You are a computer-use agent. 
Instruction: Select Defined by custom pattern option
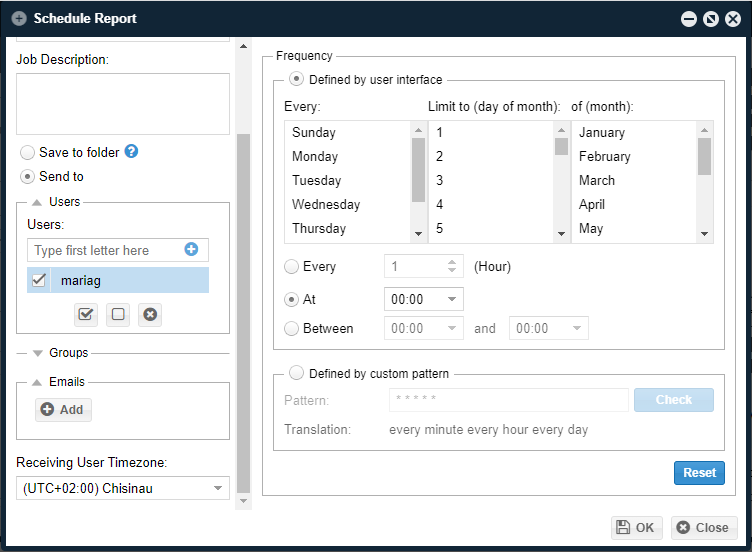[x=296, y=373]
